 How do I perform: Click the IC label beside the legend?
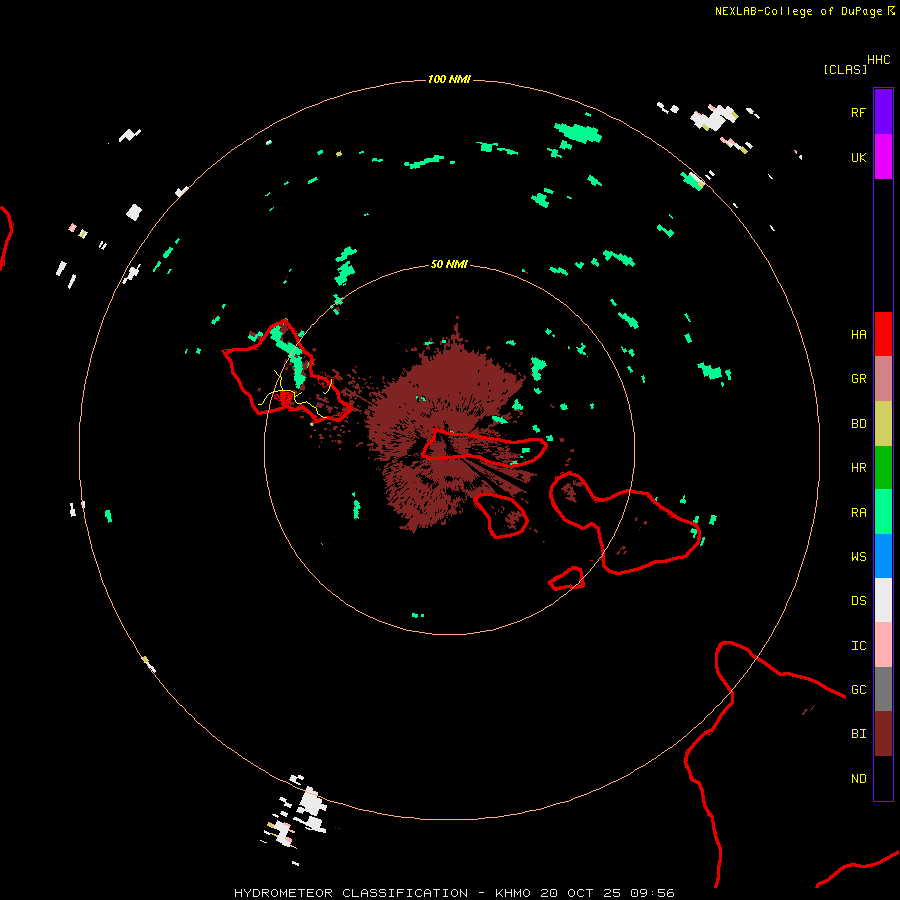click(x=858, y=646)
